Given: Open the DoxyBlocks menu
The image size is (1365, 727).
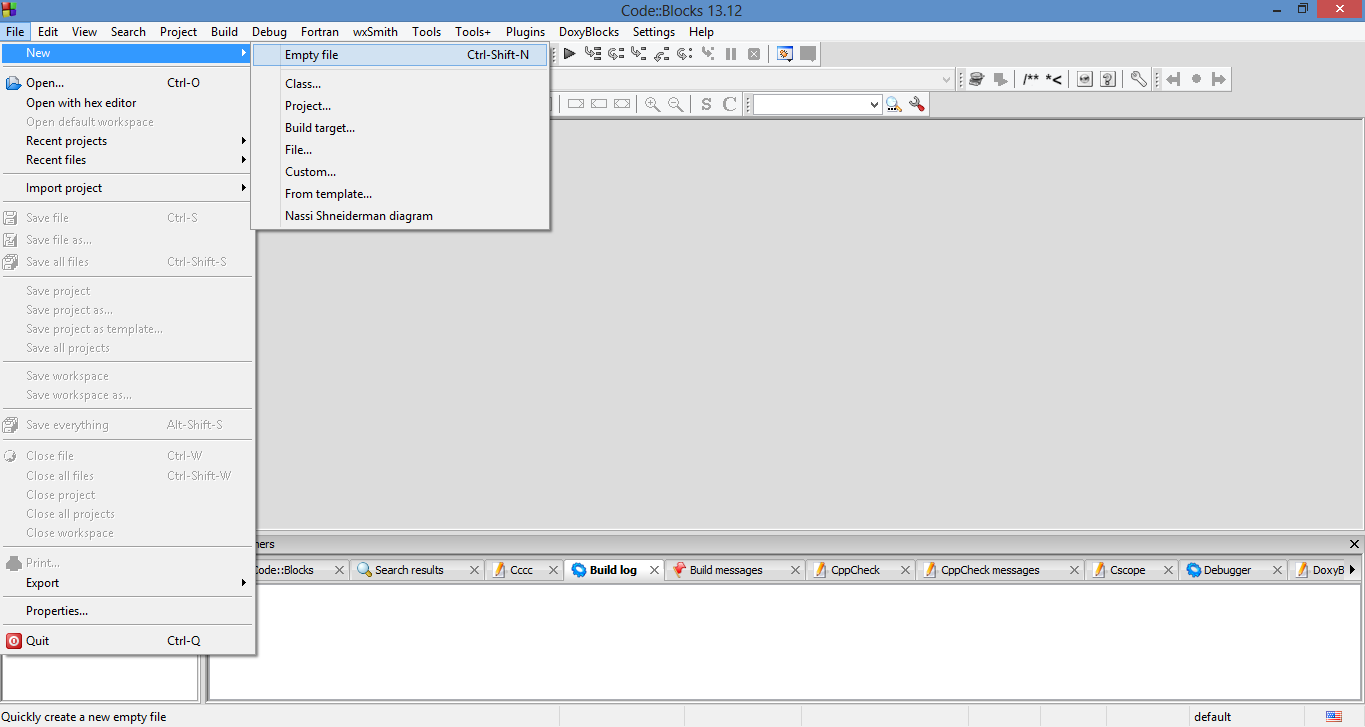Looking at the screenshot, I should coord(589,32).
